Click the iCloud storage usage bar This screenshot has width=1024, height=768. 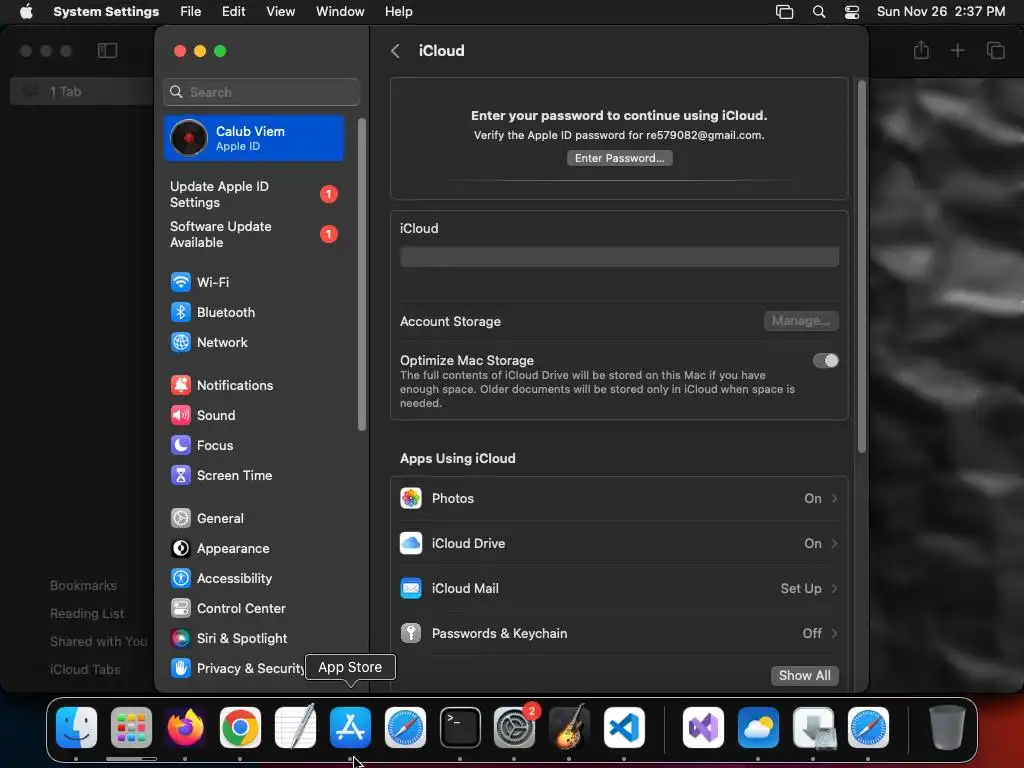pos(619,257)
